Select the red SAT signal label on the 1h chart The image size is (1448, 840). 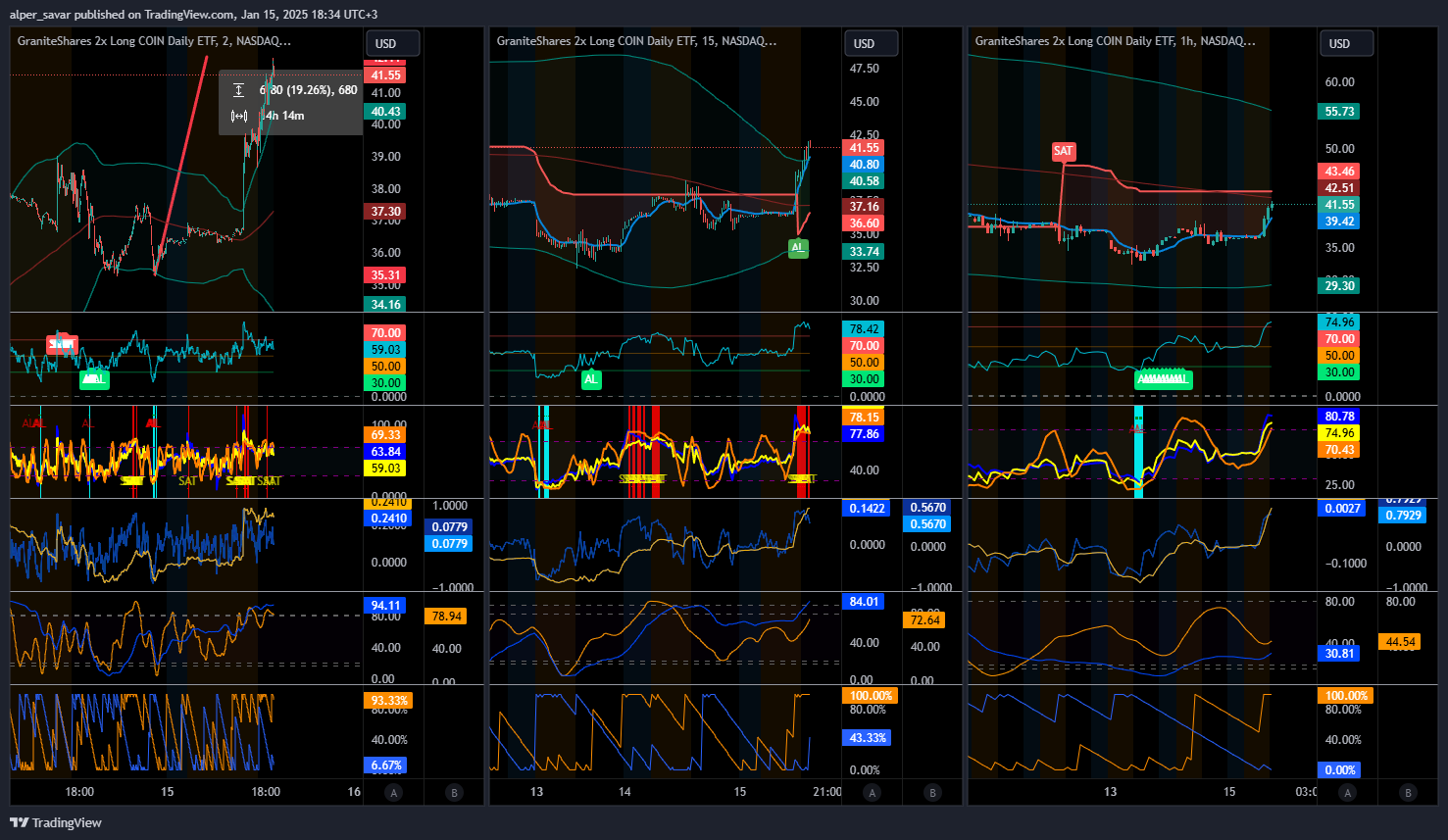pyautogui.click(x=1063, y=151)
